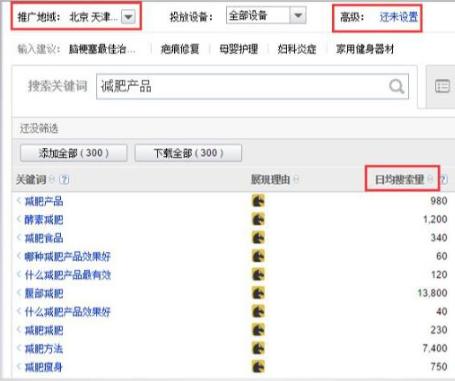Click the magnifier search icon in keyword box

397,87
